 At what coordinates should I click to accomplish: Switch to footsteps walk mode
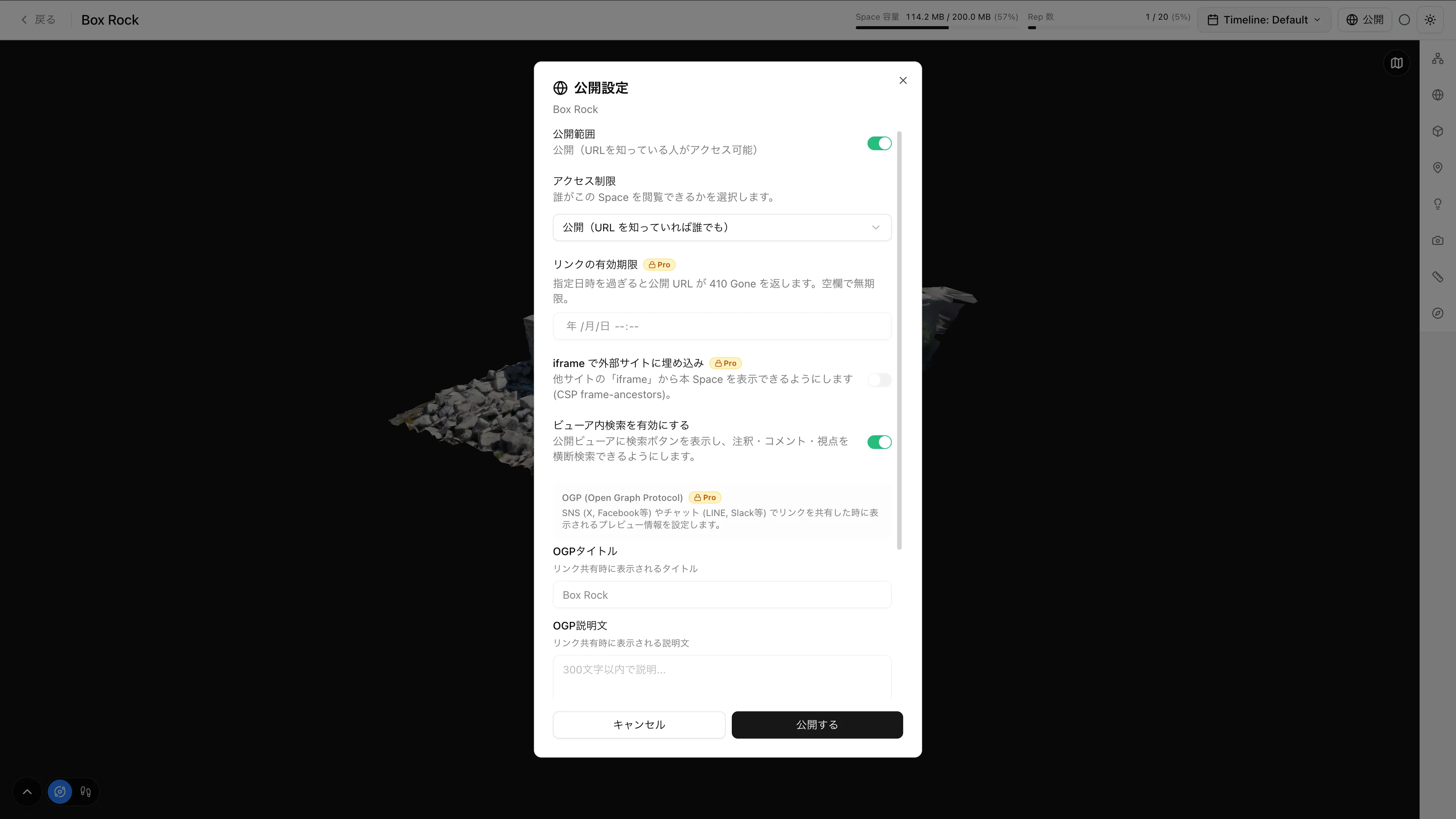85,791
